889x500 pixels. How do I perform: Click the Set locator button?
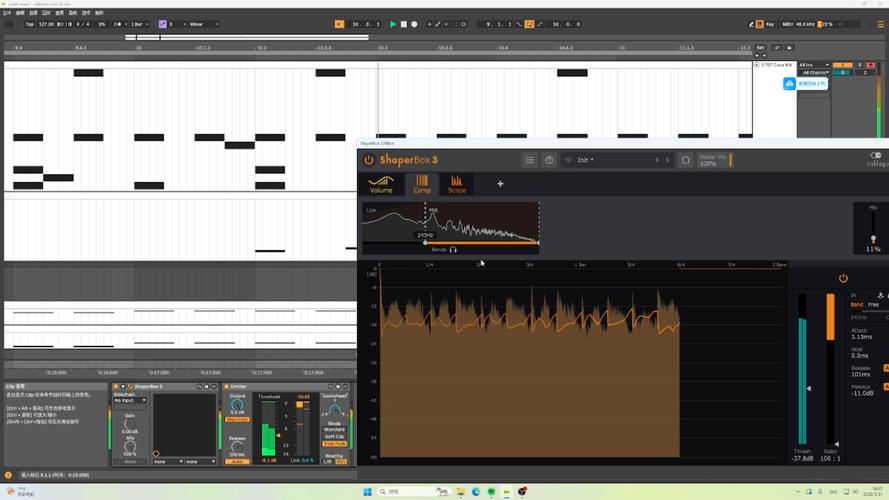click(x=760, y=48)
